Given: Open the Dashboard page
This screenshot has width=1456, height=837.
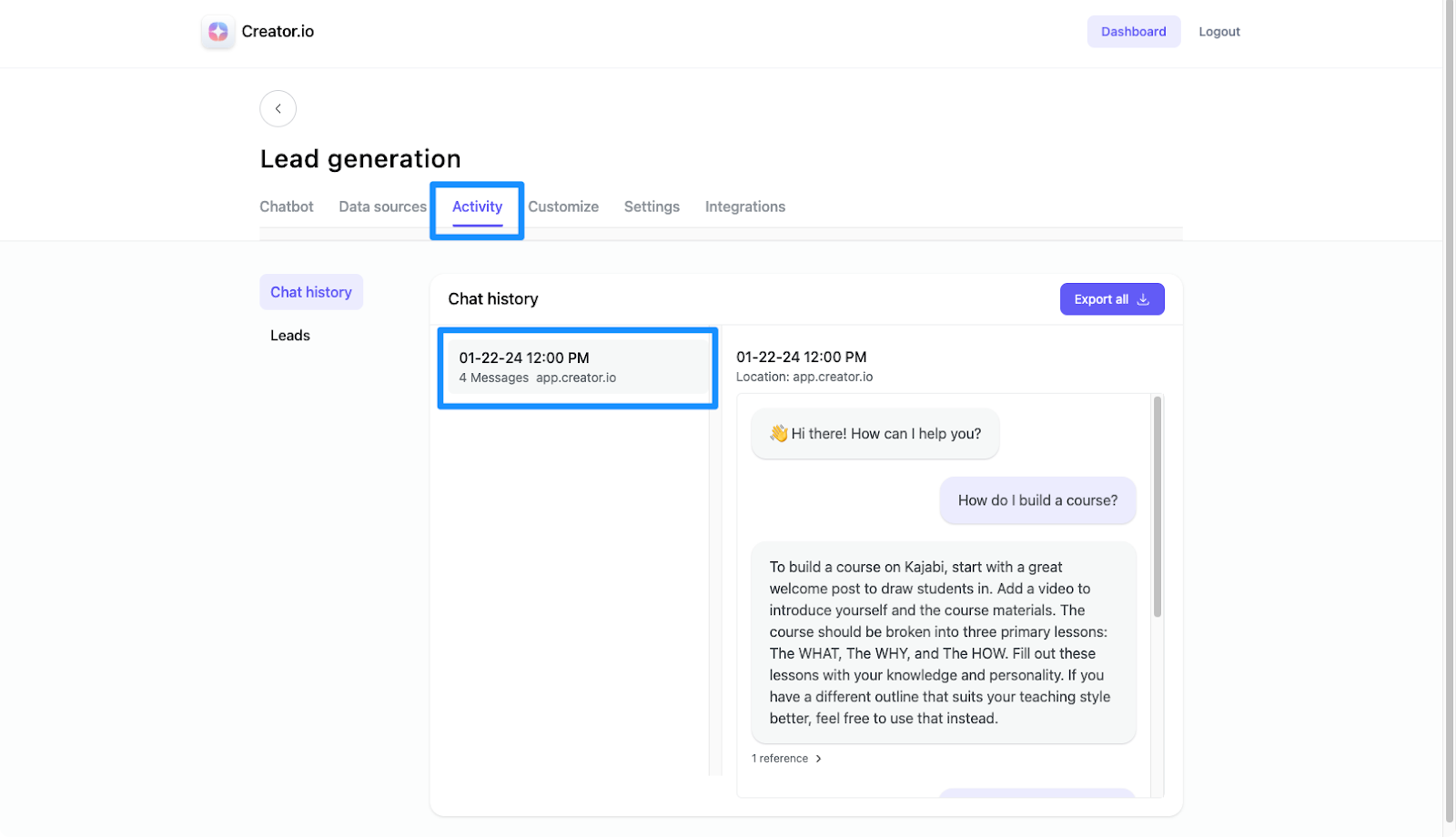Looking at the screenshot, I should [1133, 32].
